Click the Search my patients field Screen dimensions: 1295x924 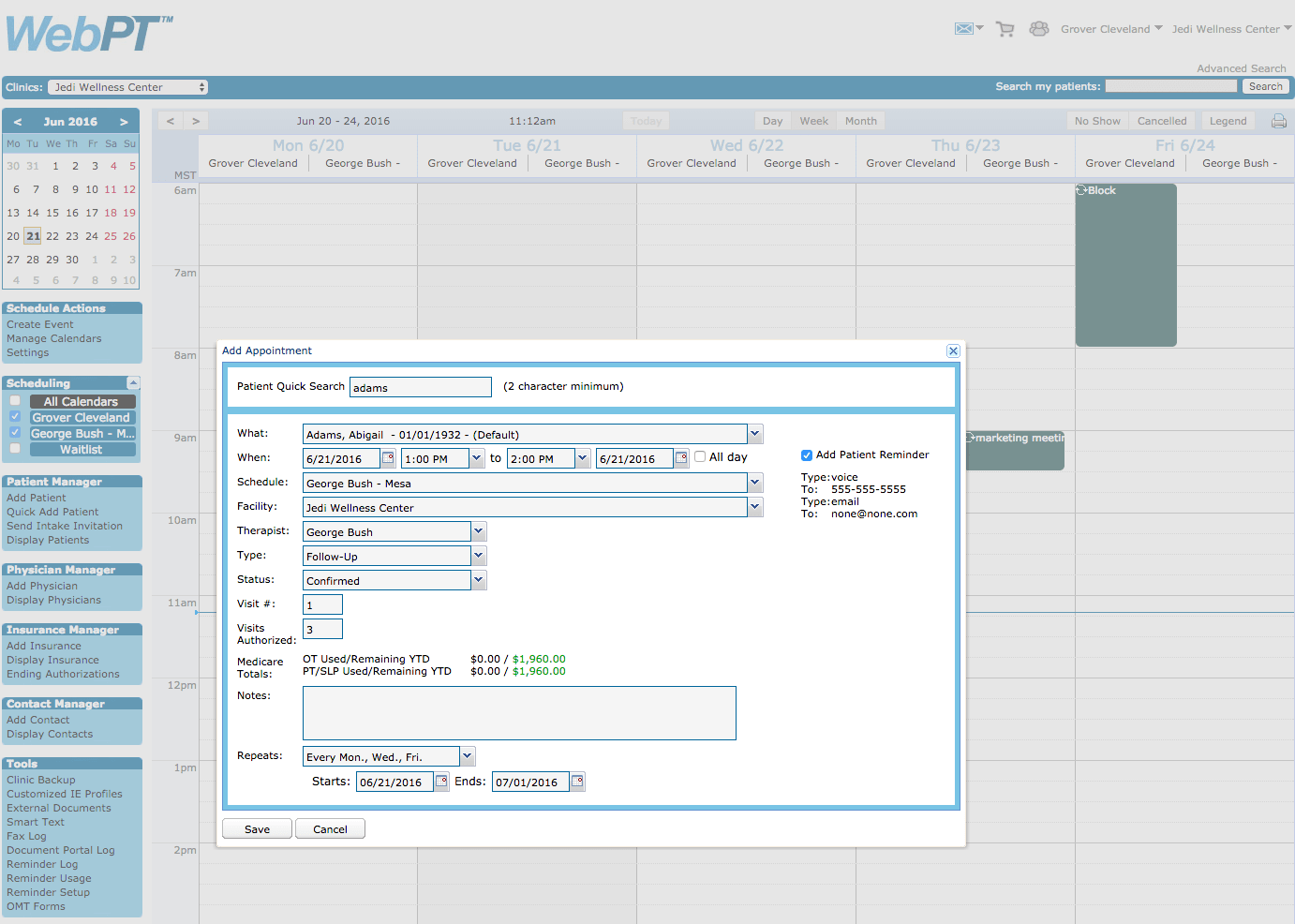(1171, 86)
